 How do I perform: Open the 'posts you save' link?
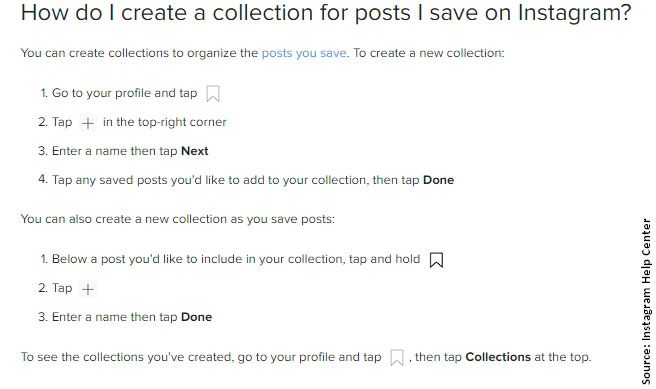coord(304,53)
